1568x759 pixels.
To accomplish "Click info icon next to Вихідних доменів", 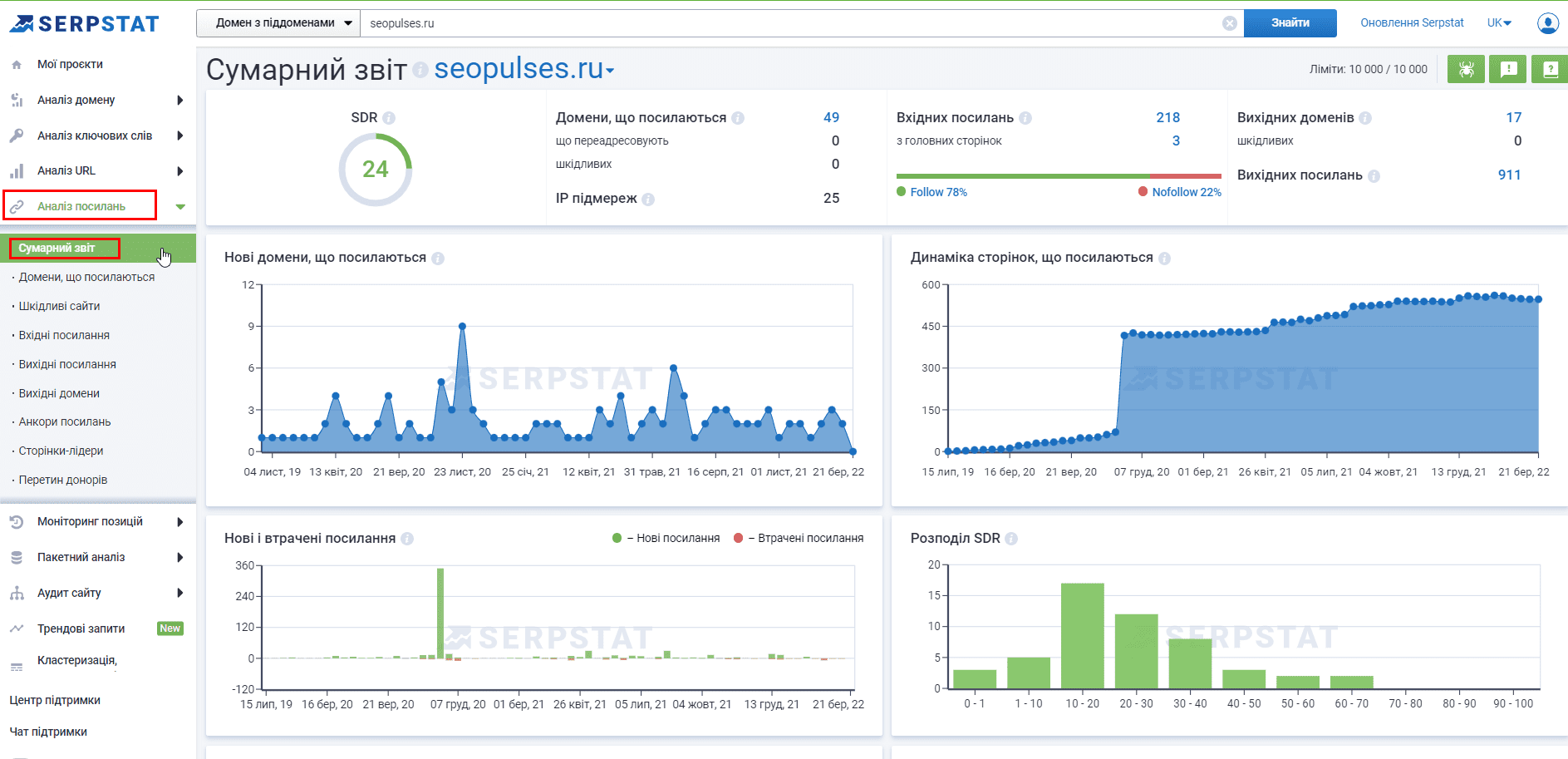I will click(1365, 118).
